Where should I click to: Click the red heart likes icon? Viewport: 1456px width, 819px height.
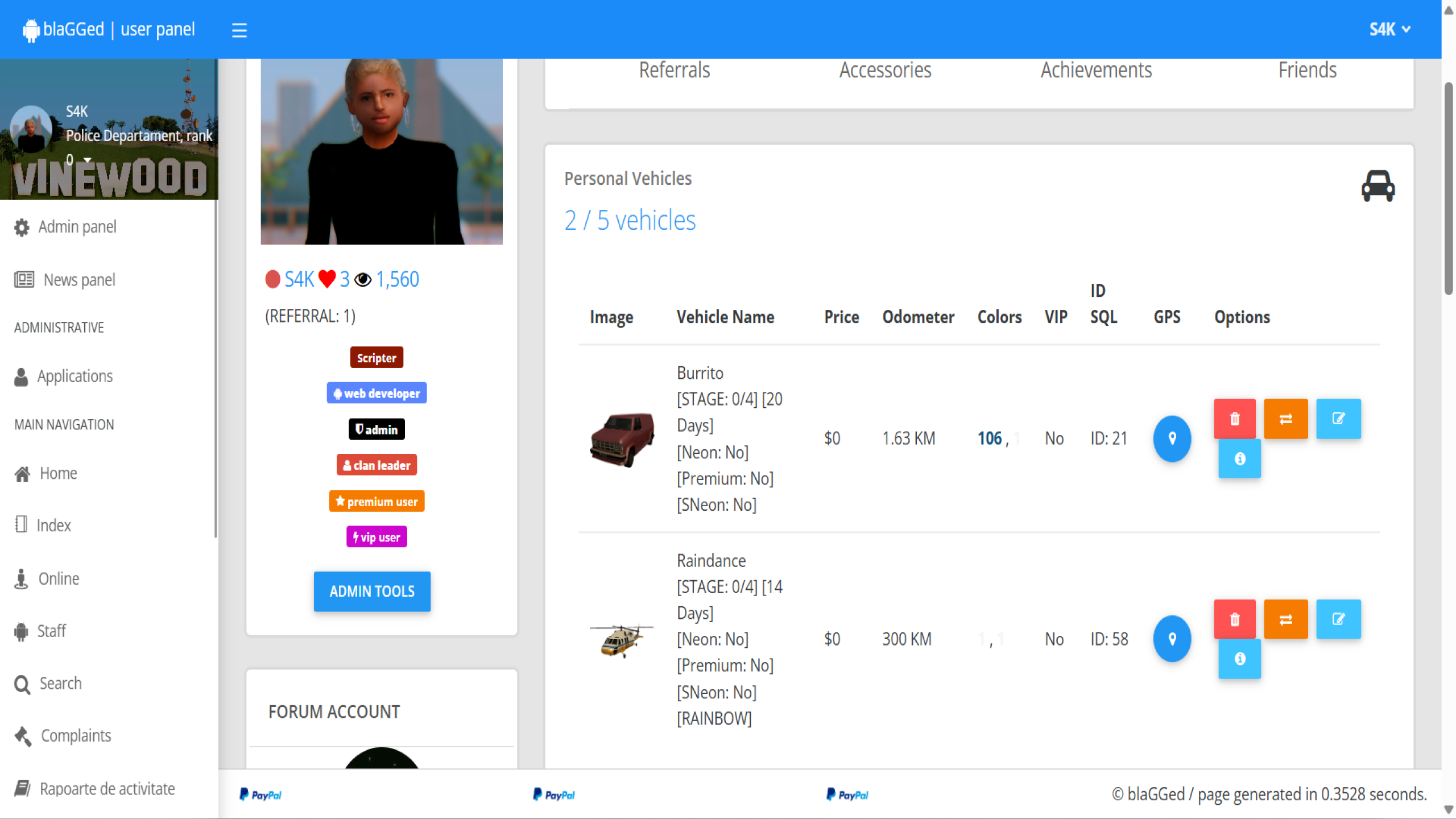coord(327,279)
